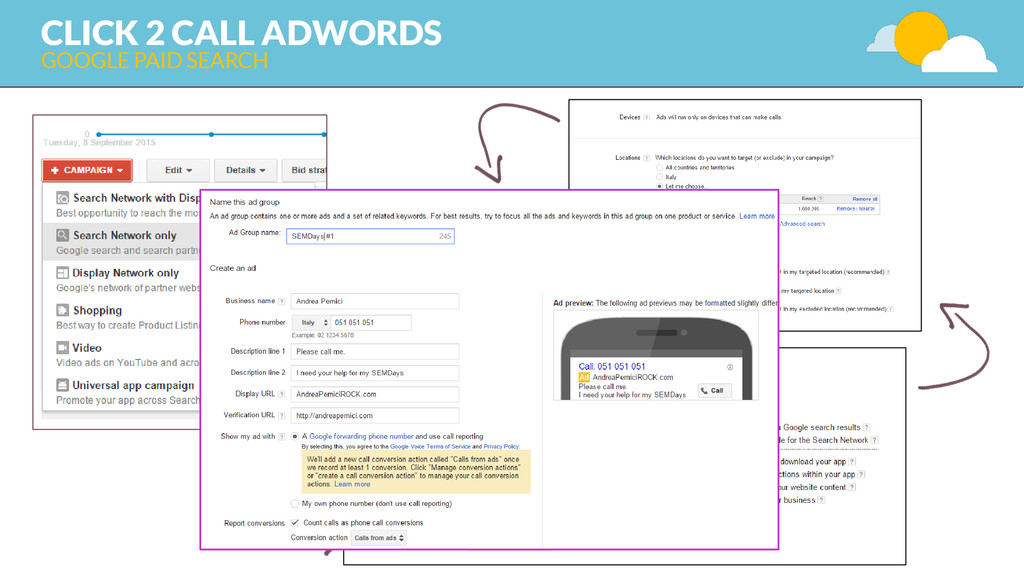Click the yellow Ad badge in preview
The width and height of the screenshot is (1024, 576).
584,377
